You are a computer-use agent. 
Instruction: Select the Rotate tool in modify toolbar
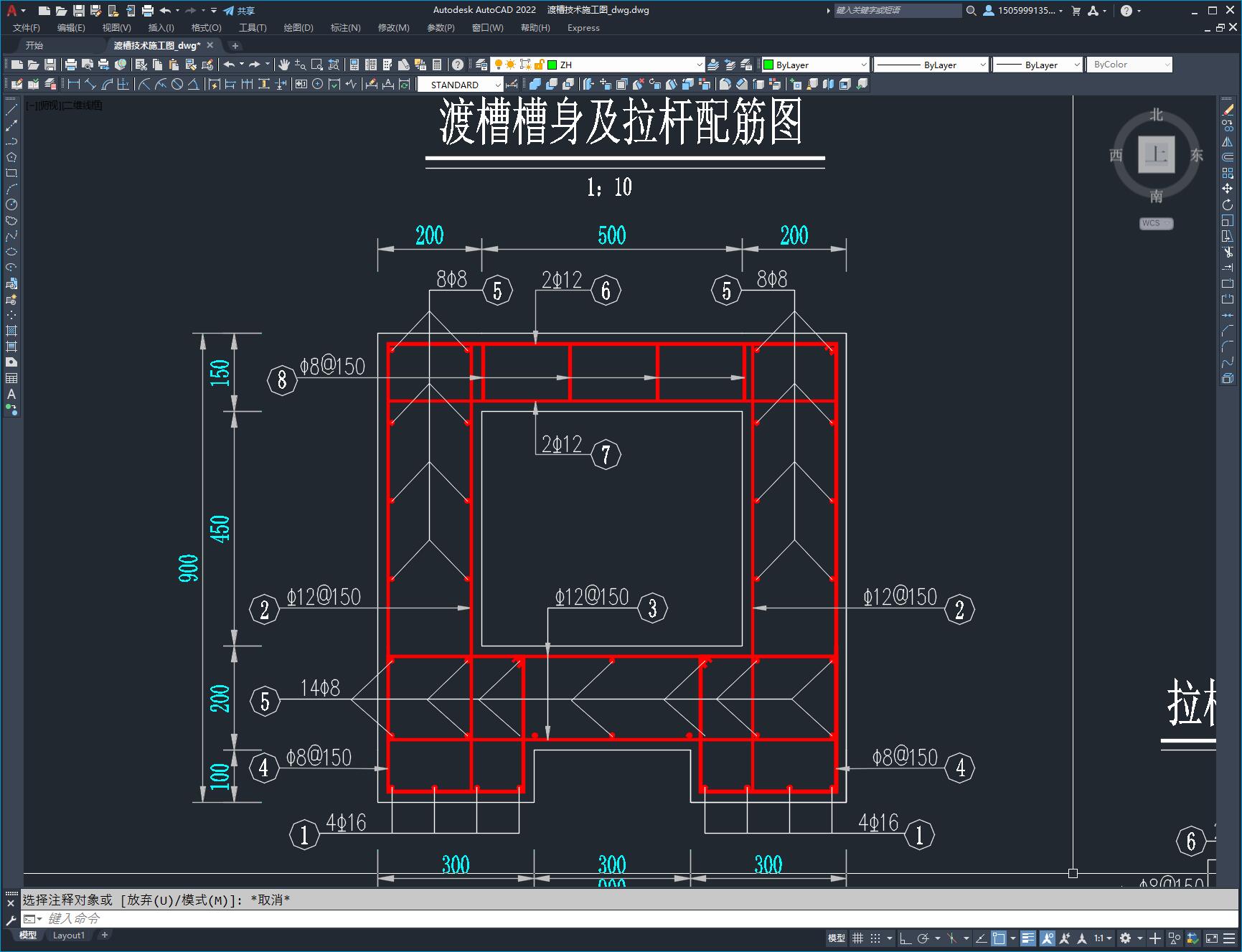pyautogui.click(x=1228, y=204)
